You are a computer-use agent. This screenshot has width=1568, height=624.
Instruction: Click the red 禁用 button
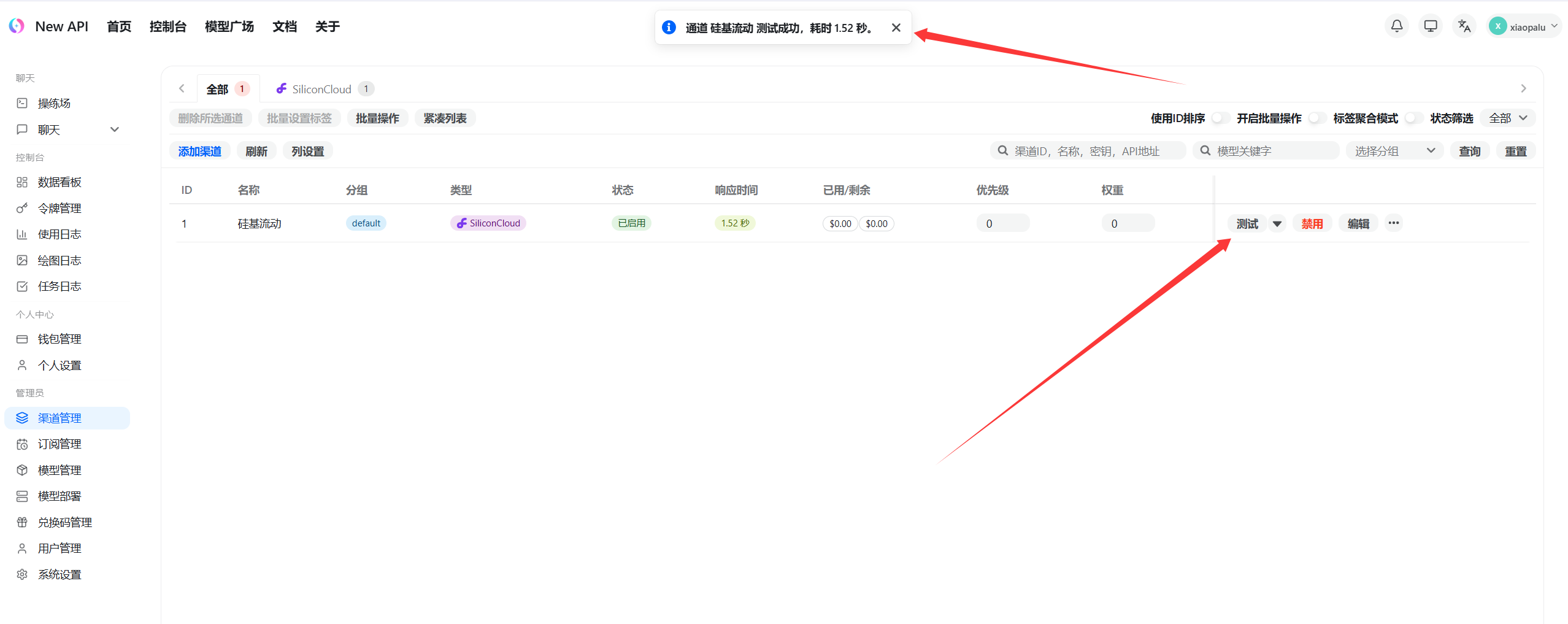[1312, 224]
